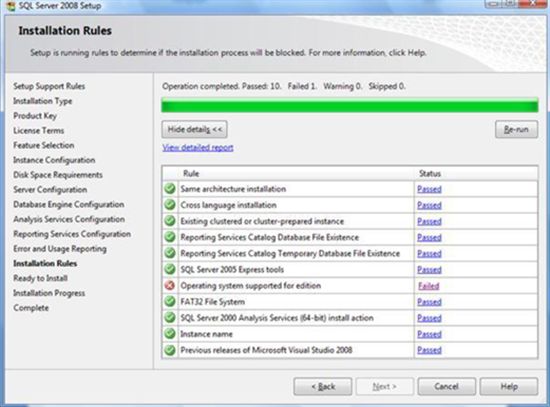This screenshot has height=407, width=550.
Task: Open Passed link for Same architecture installation
Action: (429, 189)
